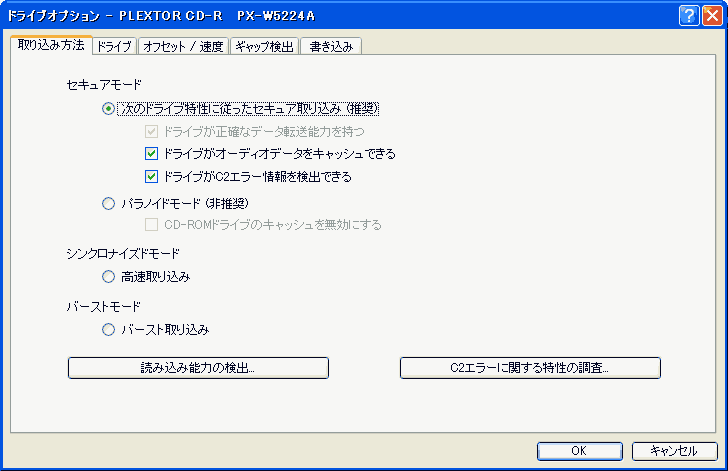Select secure extraction radio button (推奨)
Image resolution: width=728 pixels, height=471 pixels.
click(108, 109)
